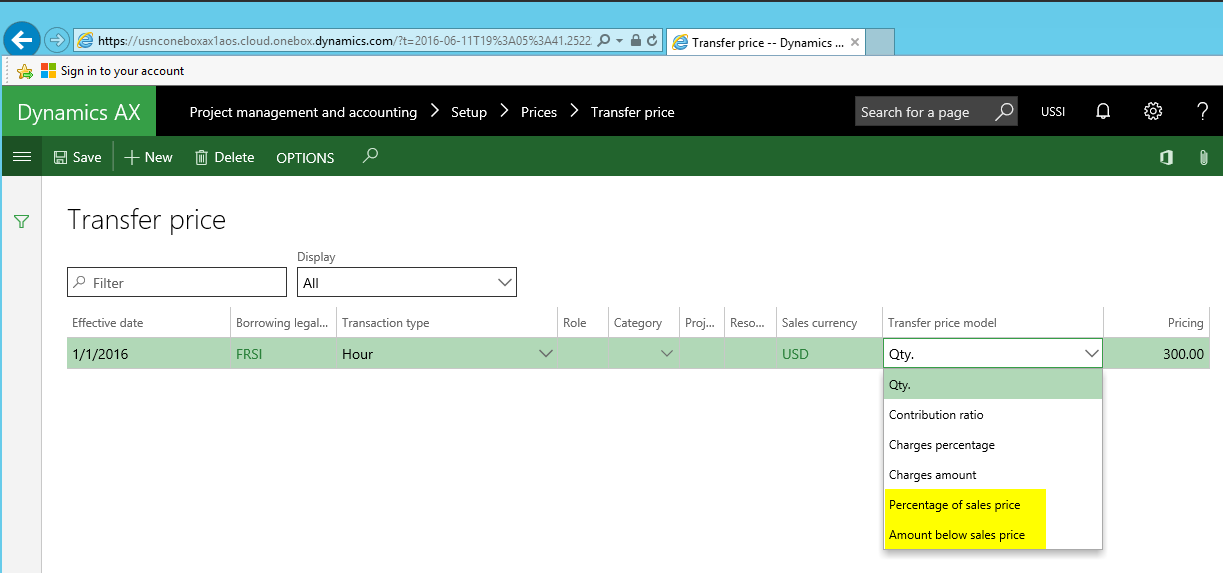The height and width of the screenshot is (573, 1223).
Task: Select Percentage of sales price option
Action: coord(954,505)
